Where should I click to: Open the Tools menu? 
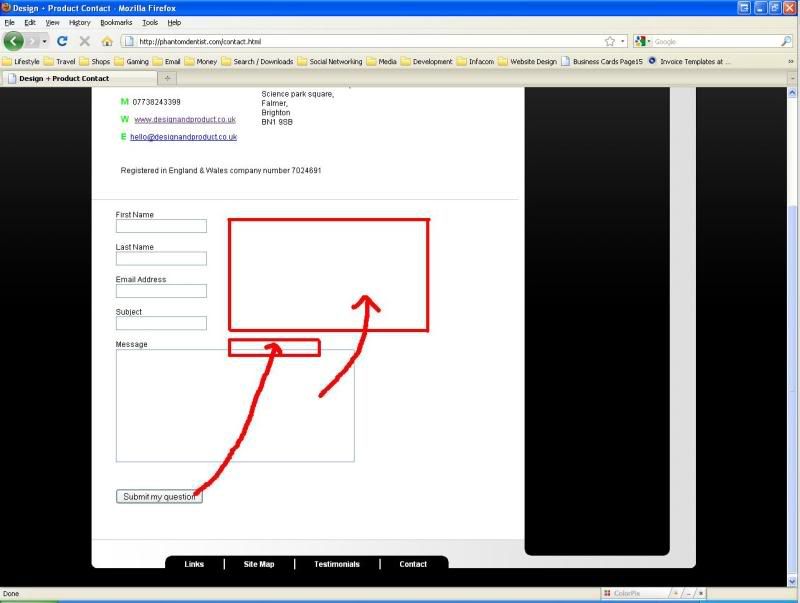click(x=150, y=22)
